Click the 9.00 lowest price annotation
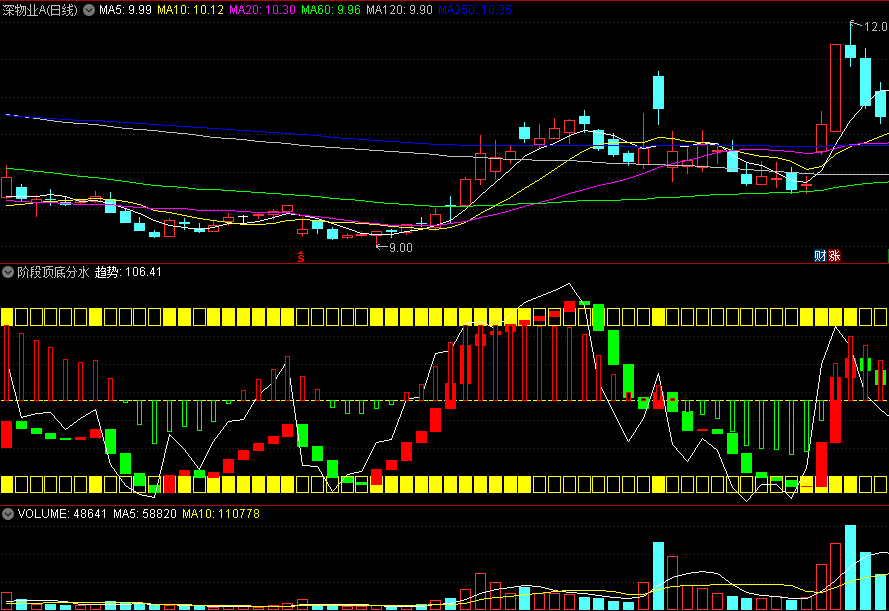 coord(400,248)
